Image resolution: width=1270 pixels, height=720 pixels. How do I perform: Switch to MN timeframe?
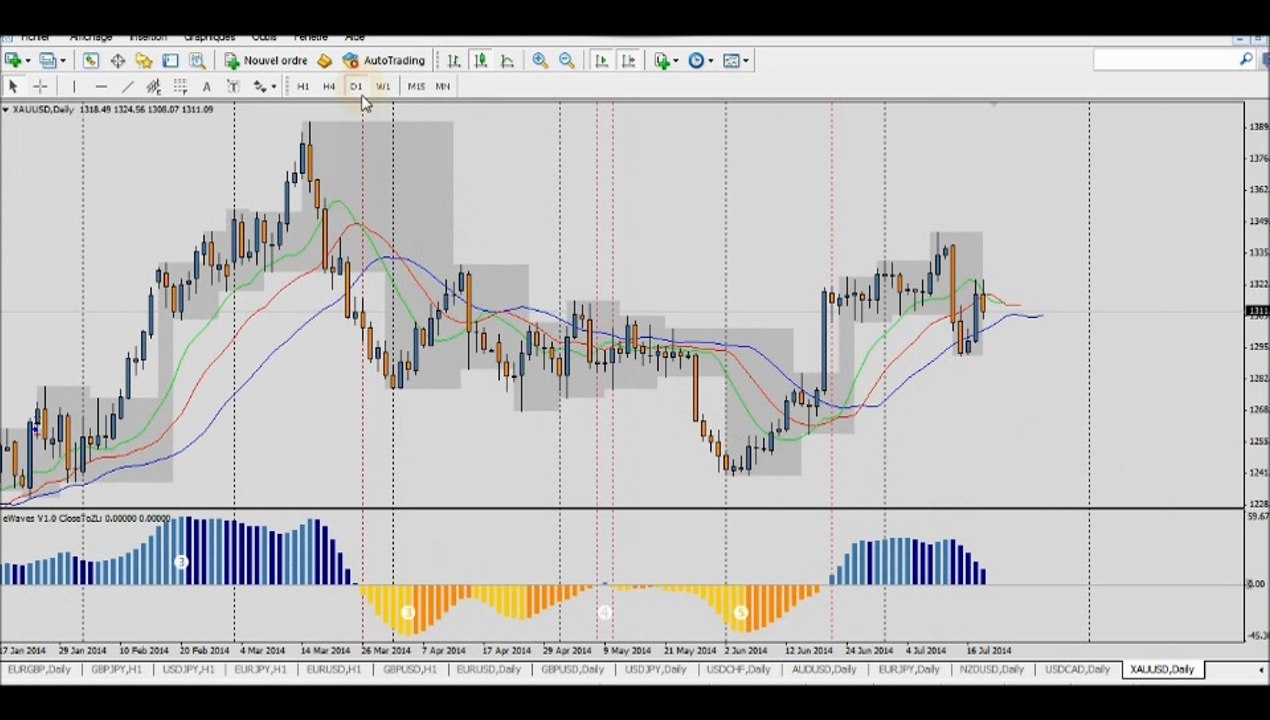pos(443,87)
